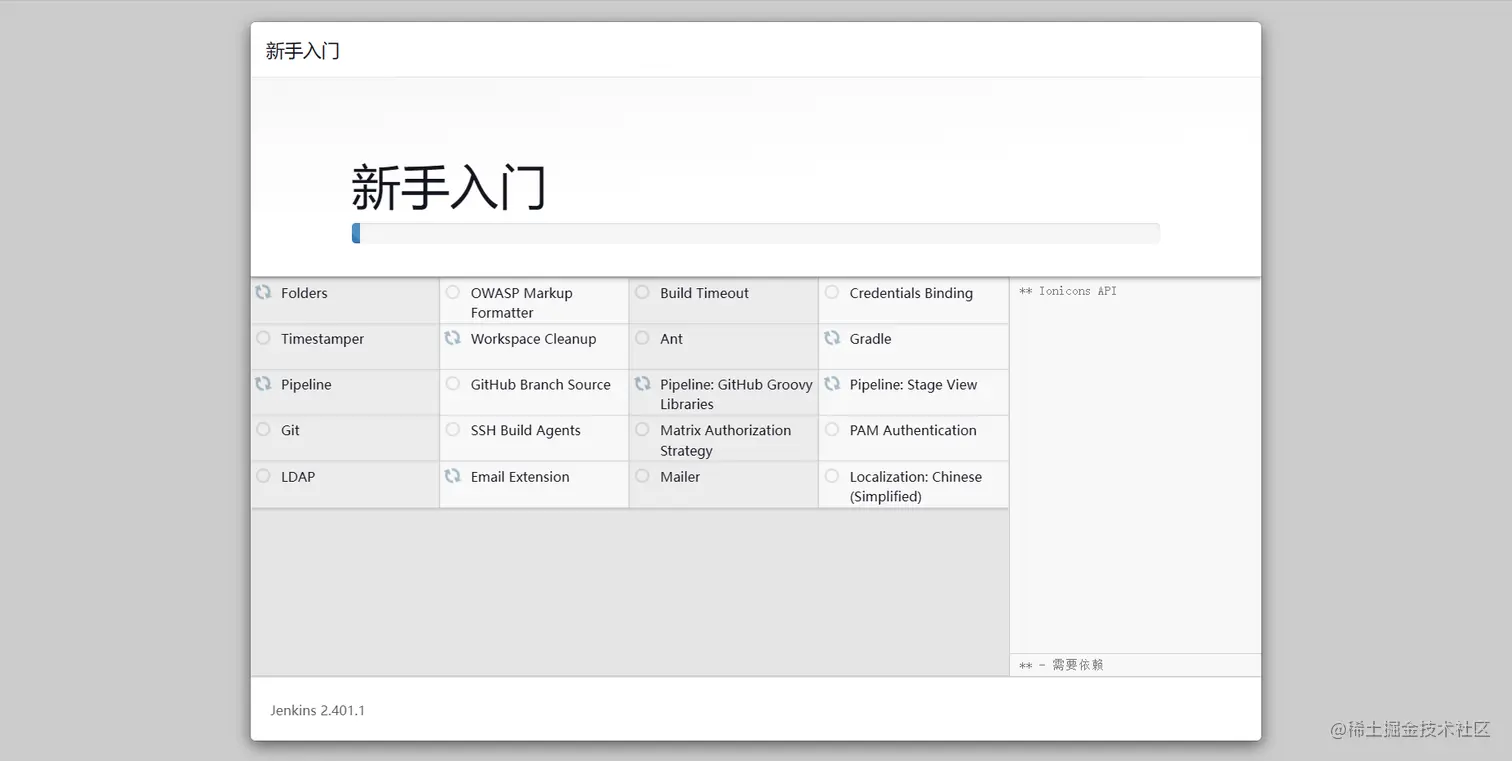Screen dimensions: 1512x761
Task: Click the 'Jenkins 2.401.1' version text
Action: point(317,711)
